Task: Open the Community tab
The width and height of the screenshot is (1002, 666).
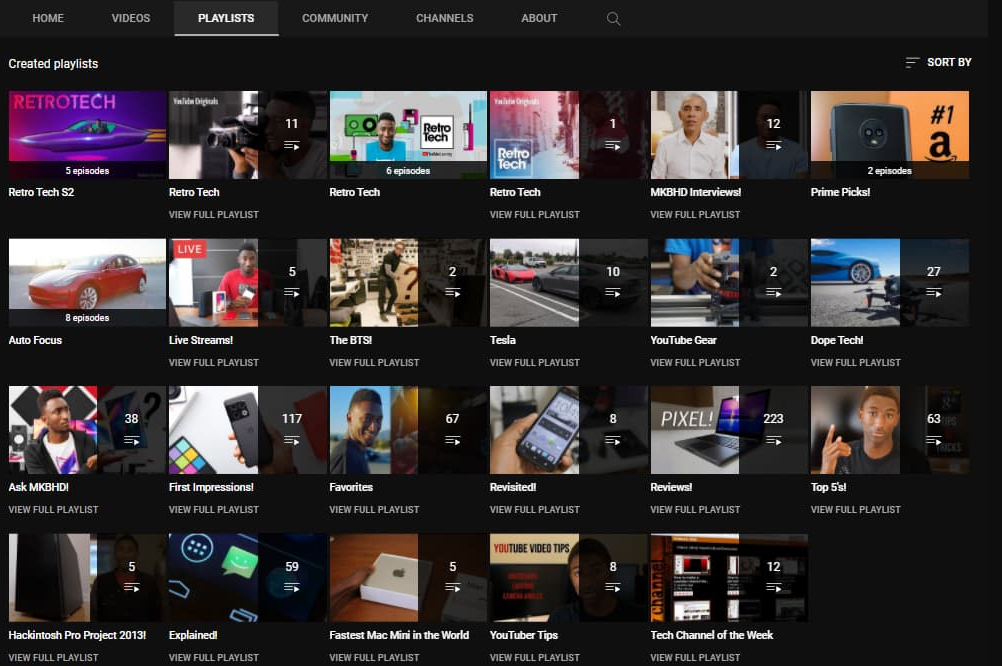Action: point(335,18)
